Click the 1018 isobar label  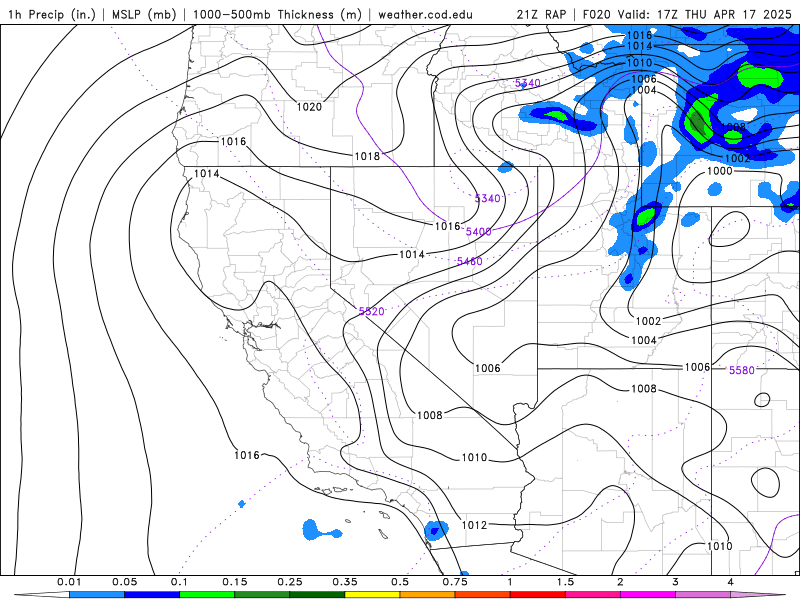tap(367, 156)
